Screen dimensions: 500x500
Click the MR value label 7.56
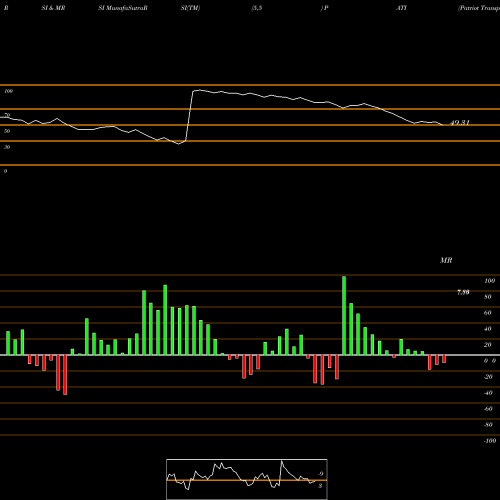[x=463, y=292]
